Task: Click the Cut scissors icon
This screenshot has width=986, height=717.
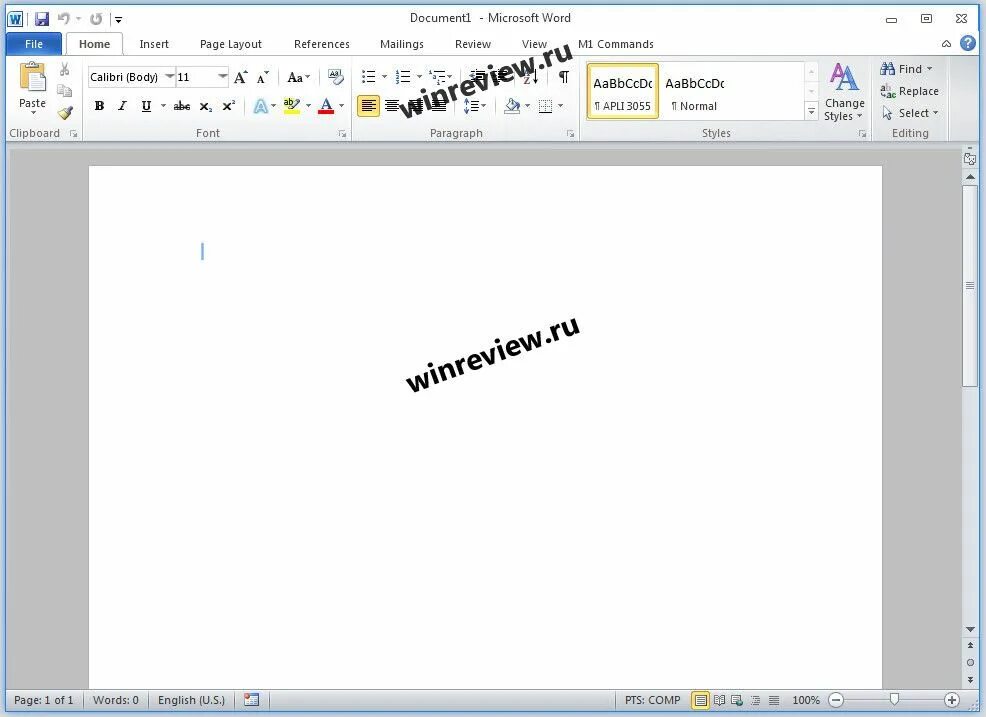Action: [x=65, y=69]
